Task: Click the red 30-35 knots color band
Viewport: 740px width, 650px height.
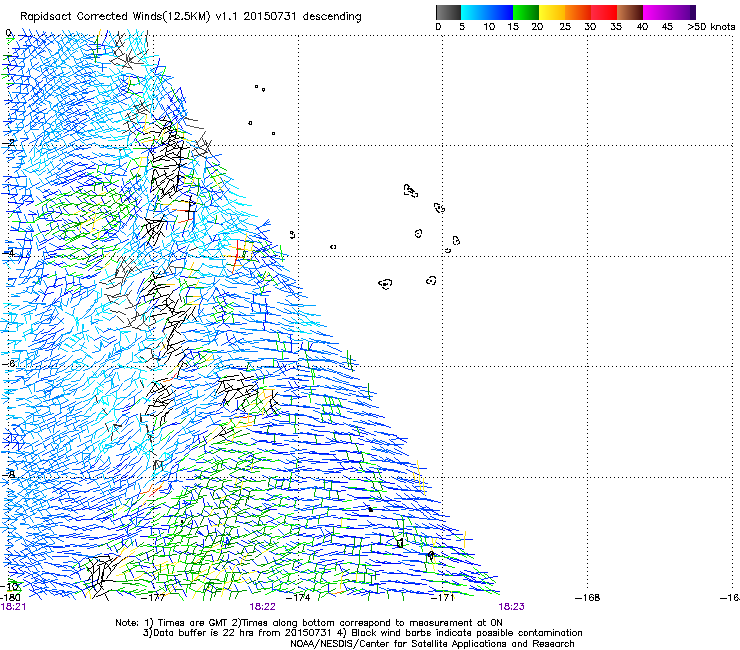Action: 604,12
